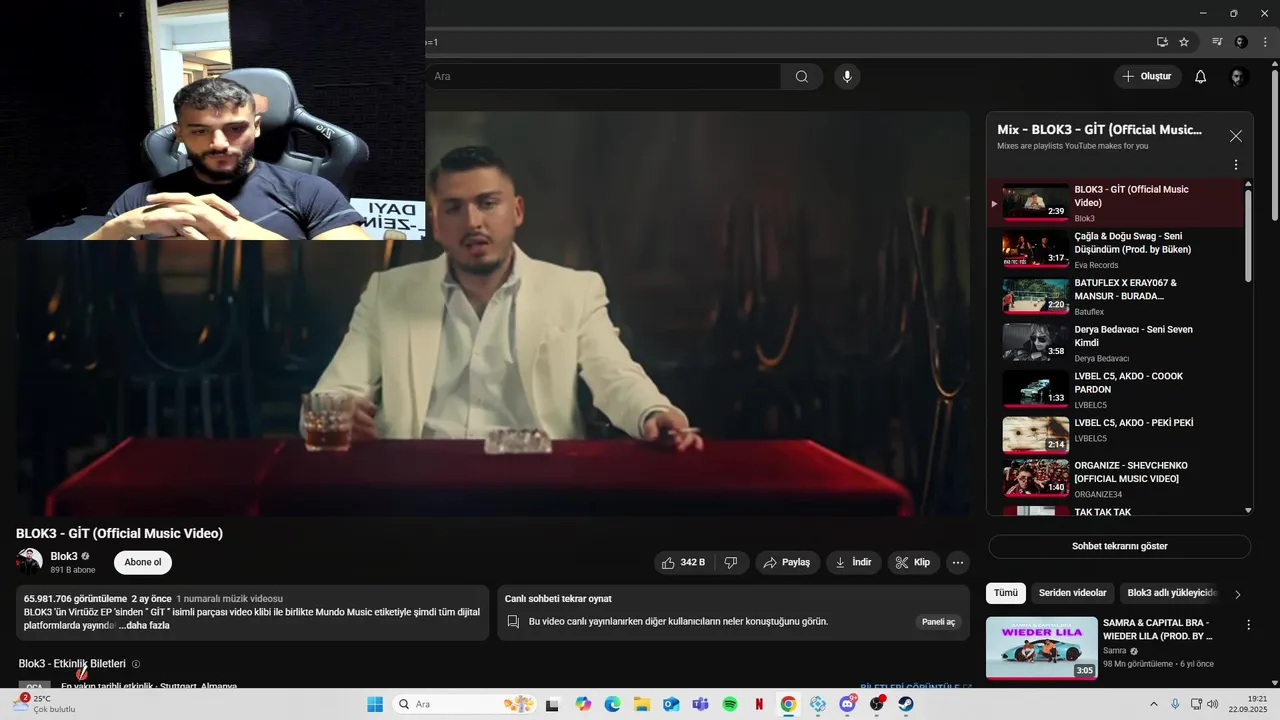
Task: Open Microsoft Edge from taskbar
Action: pos(613,704)
